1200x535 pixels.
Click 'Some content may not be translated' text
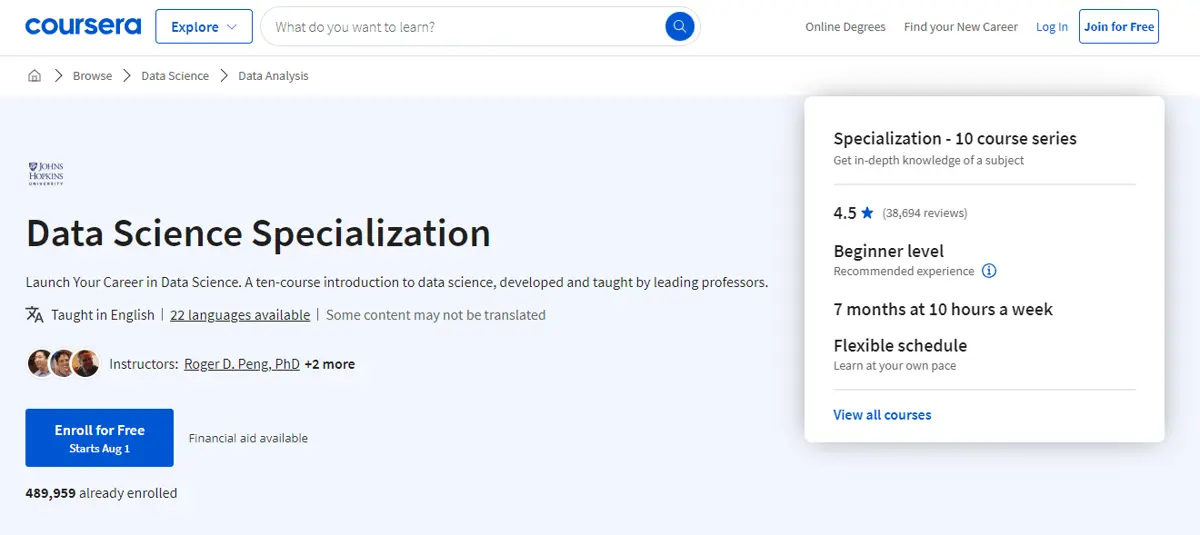436,315
